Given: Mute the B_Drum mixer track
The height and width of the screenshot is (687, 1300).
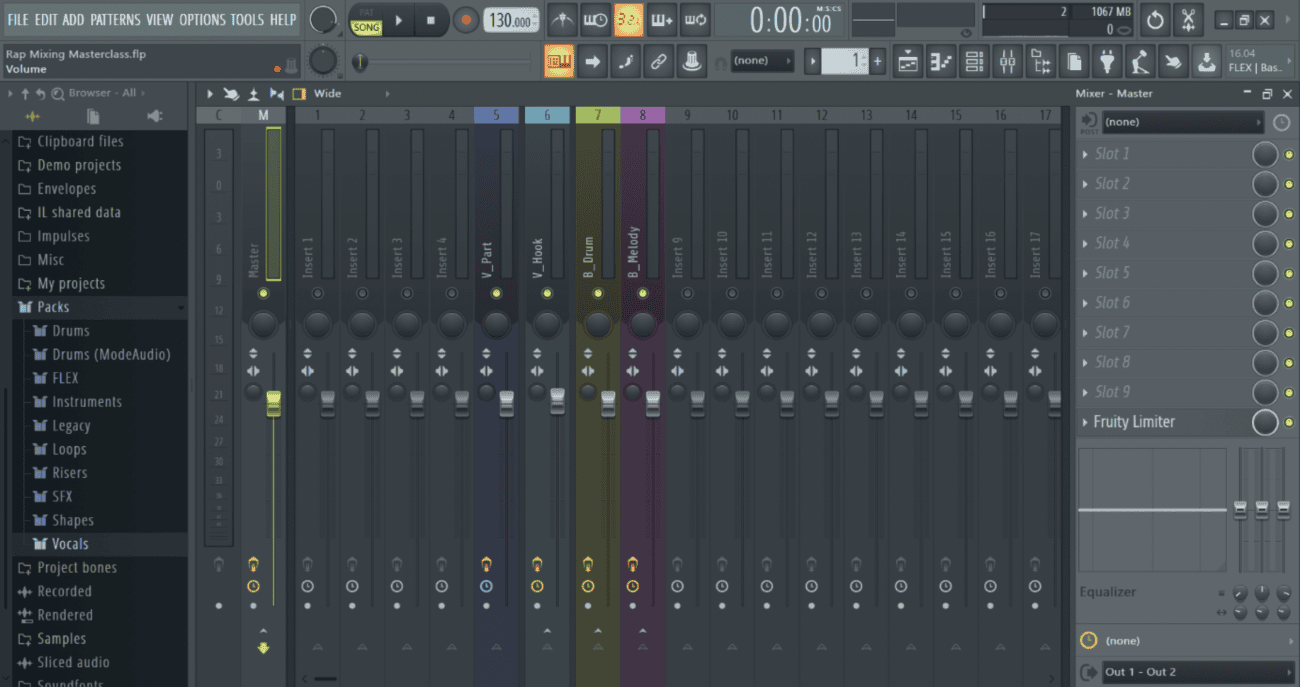Looking at the screenshot, I should pyautogui.click(x=597, y=294).
